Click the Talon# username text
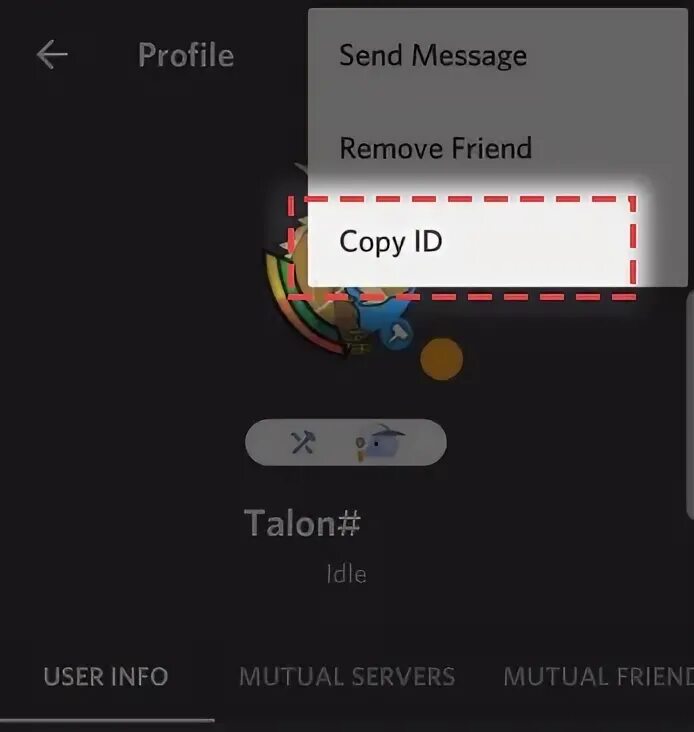The image size is (694, 732). (302, 523)
